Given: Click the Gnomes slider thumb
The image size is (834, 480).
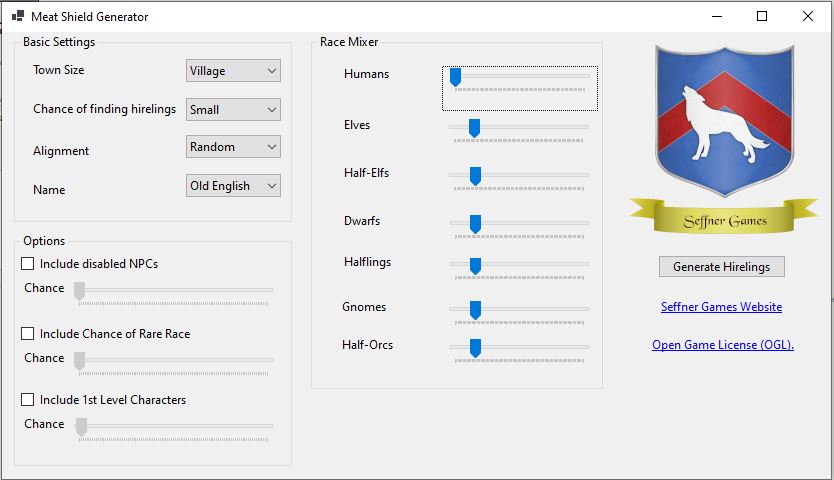Looking at the screenshot, I should tap(476, 310).
